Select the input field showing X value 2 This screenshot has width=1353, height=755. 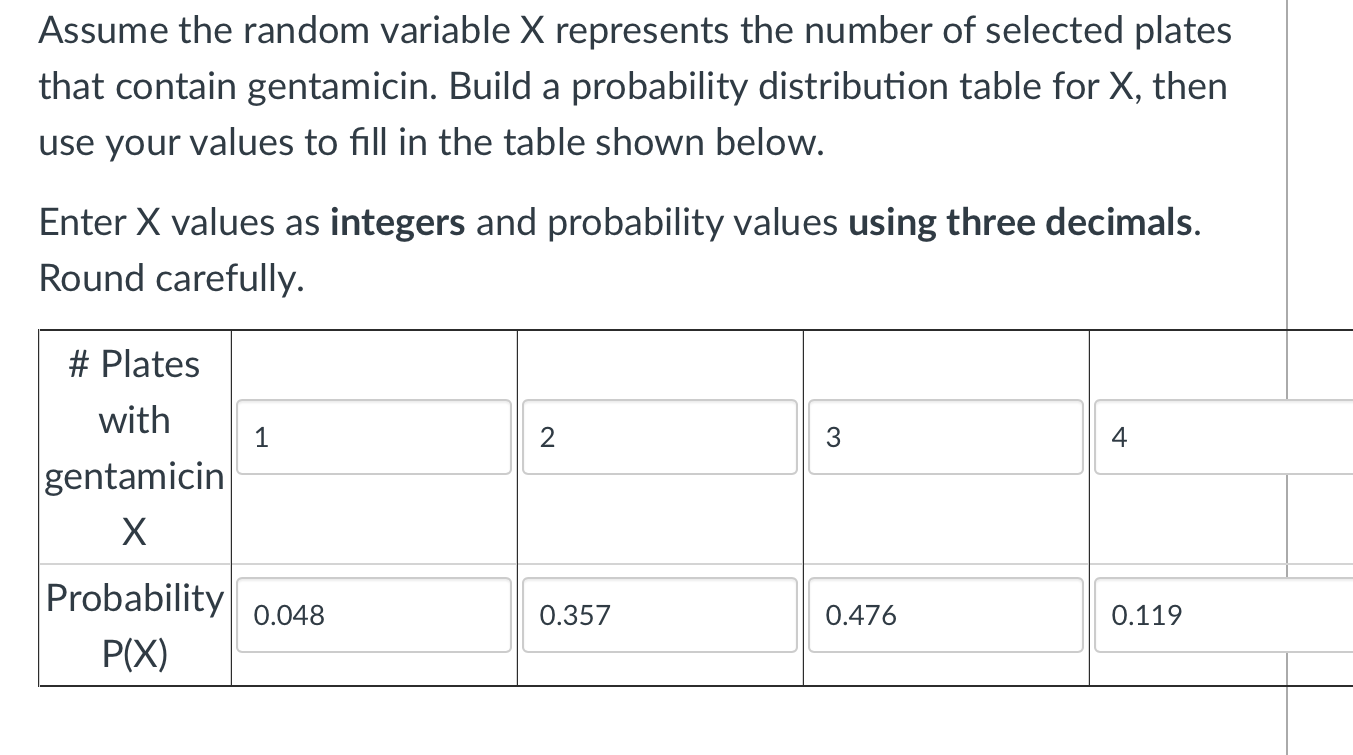click(659, 437)
